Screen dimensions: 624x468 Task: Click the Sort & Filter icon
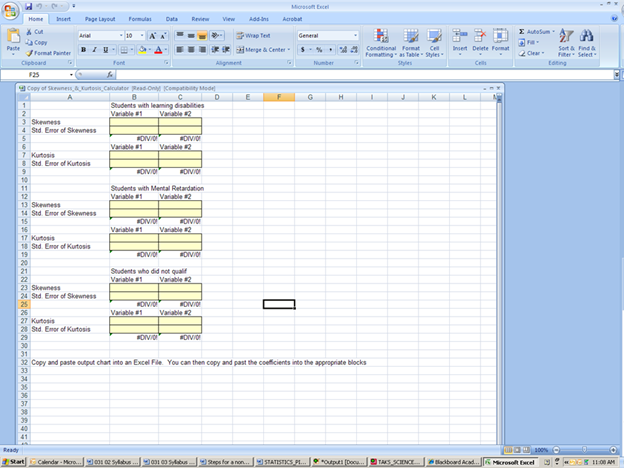pos(566,43)
